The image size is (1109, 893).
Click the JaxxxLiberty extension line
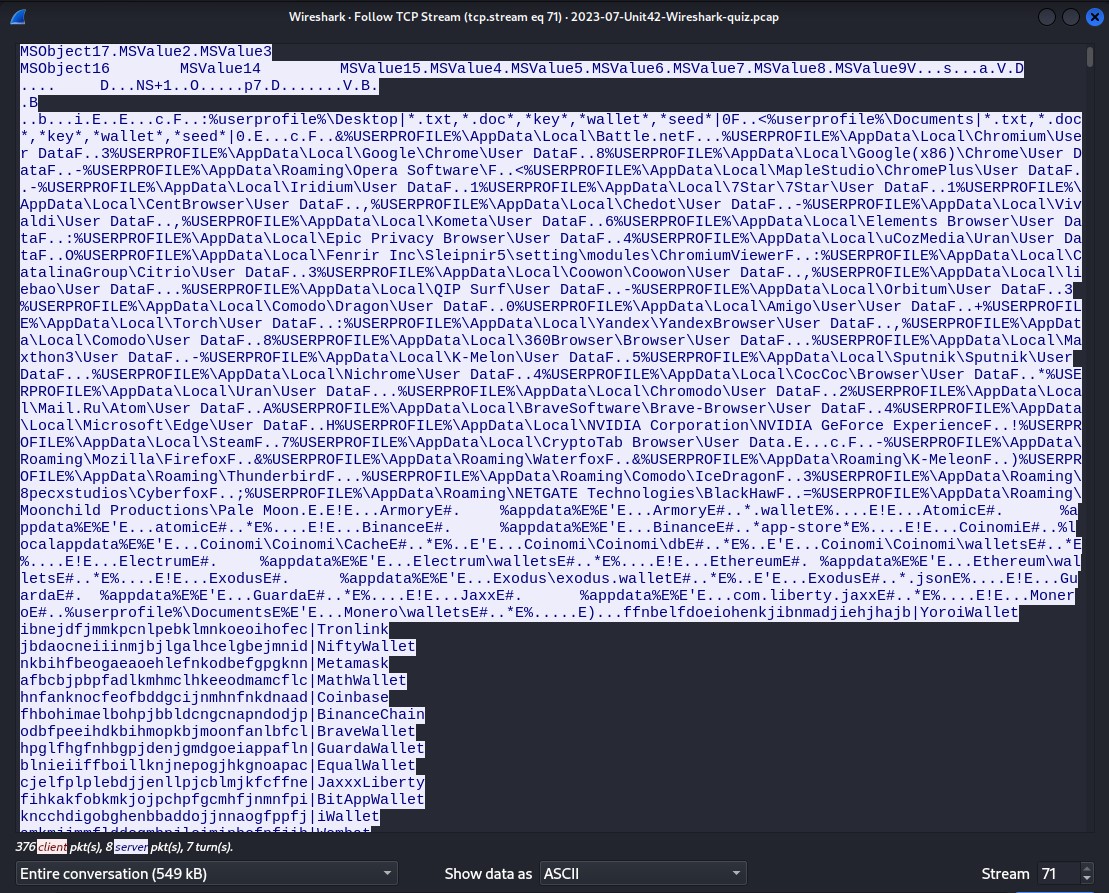coord(222,782)
